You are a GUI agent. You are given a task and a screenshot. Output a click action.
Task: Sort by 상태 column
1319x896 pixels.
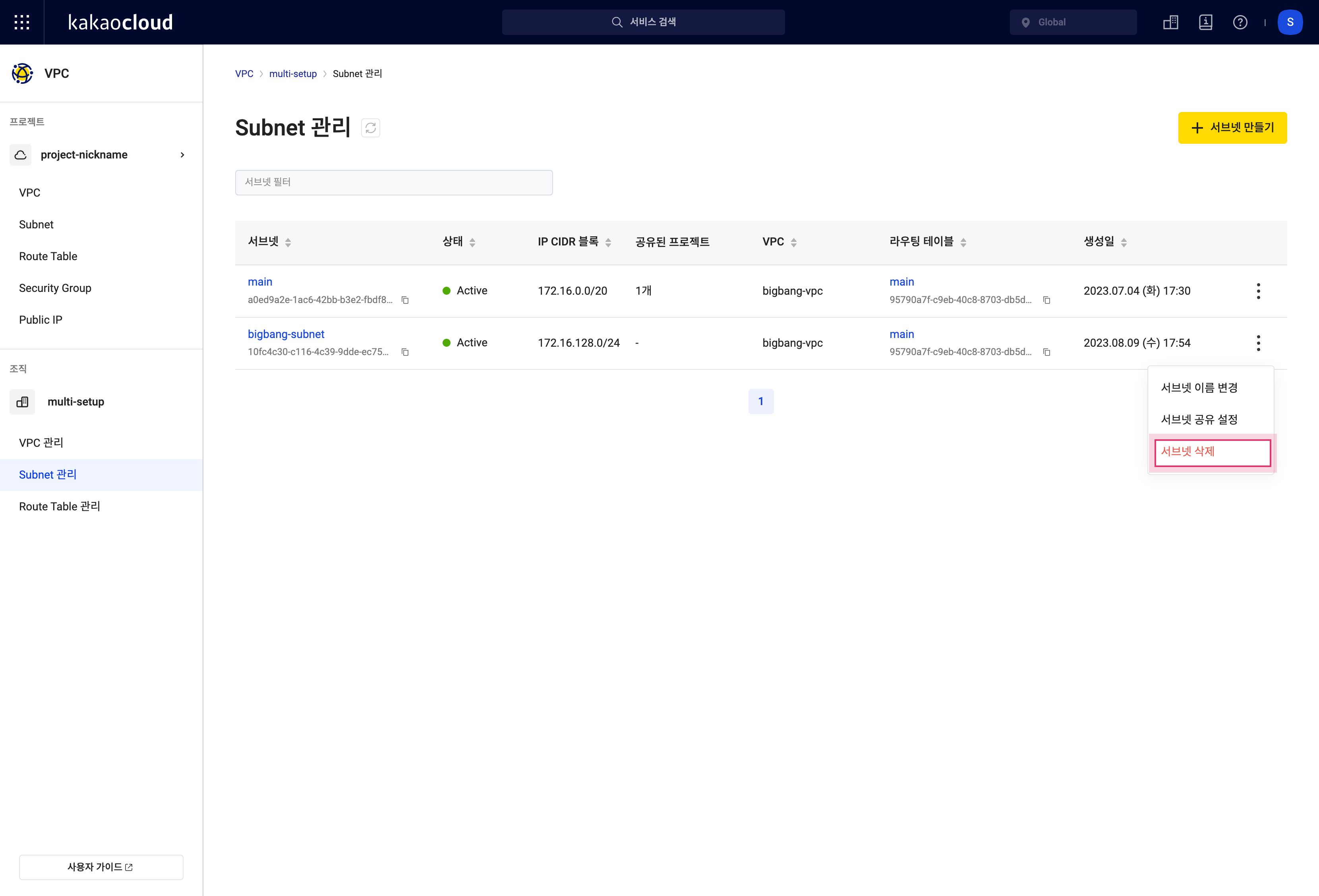[x=472, y=242]
